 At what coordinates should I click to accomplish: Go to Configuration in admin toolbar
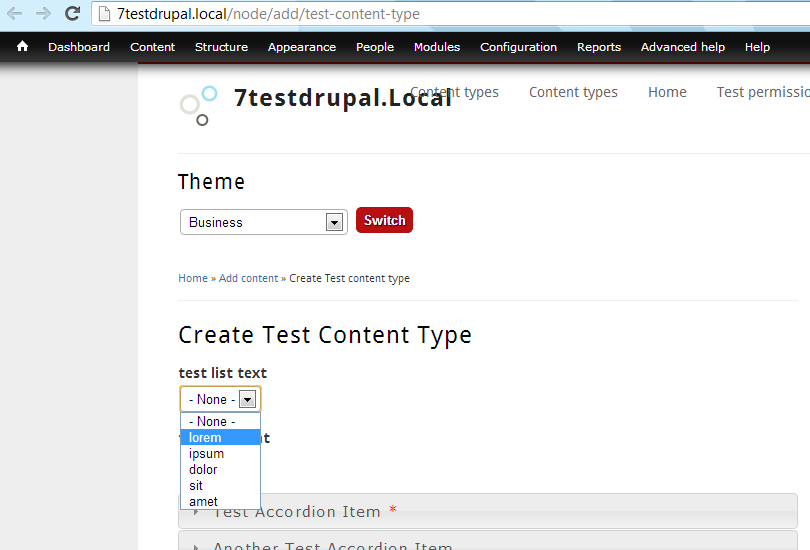coord(518,47)
